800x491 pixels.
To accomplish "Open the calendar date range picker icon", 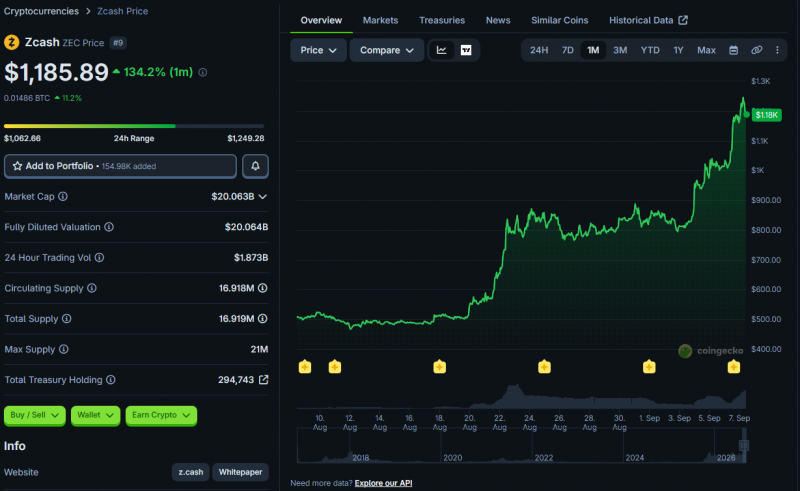I will 734,50.
